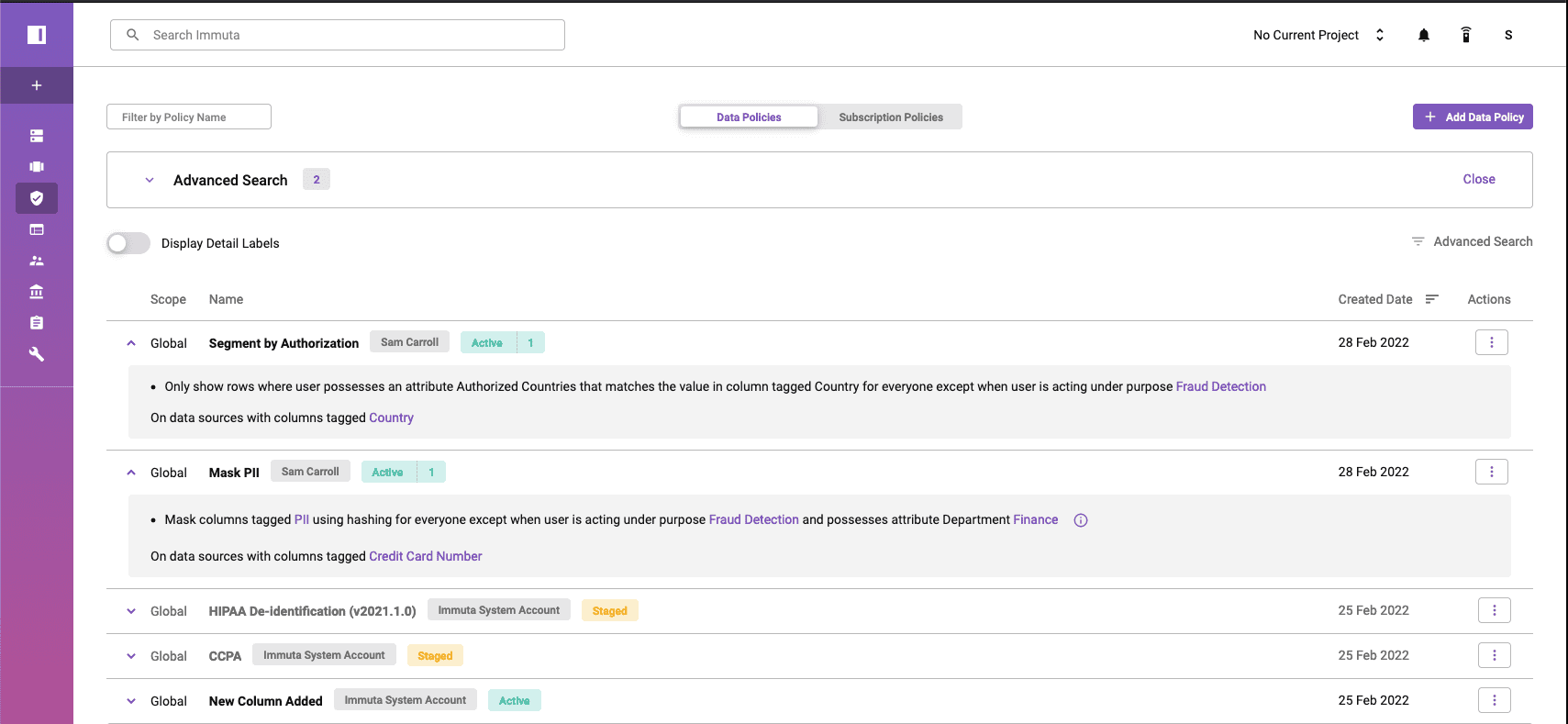Open the user profile S avatar
Screen dimensions: 1568x724
pos(1508,35)
